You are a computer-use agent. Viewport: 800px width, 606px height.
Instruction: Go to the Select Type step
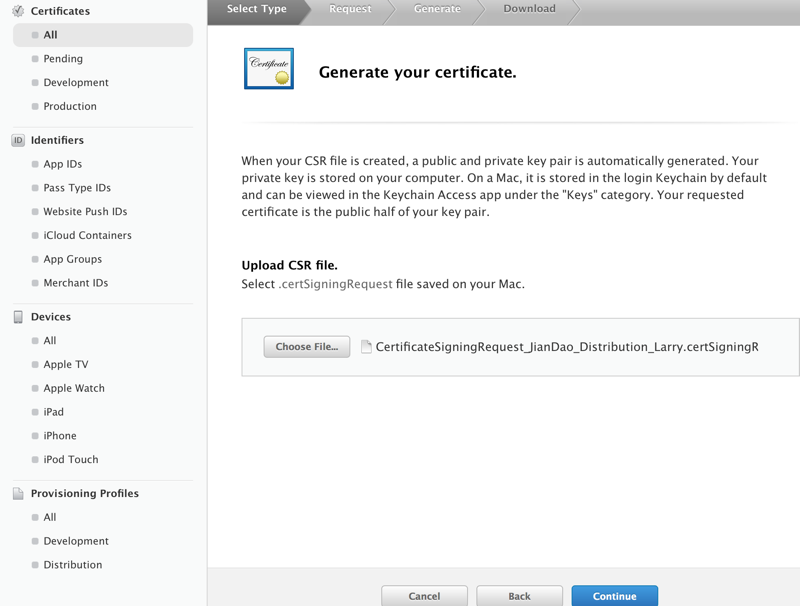click(x=257, y=9)
